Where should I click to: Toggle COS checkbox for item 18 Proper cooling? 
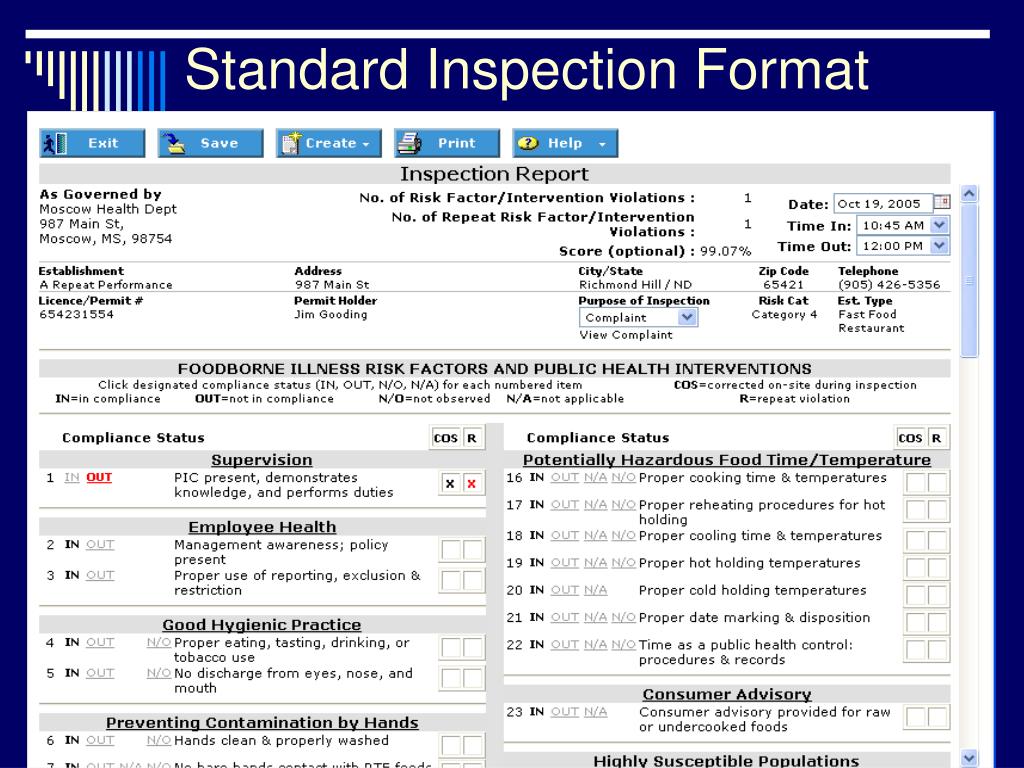916,541
